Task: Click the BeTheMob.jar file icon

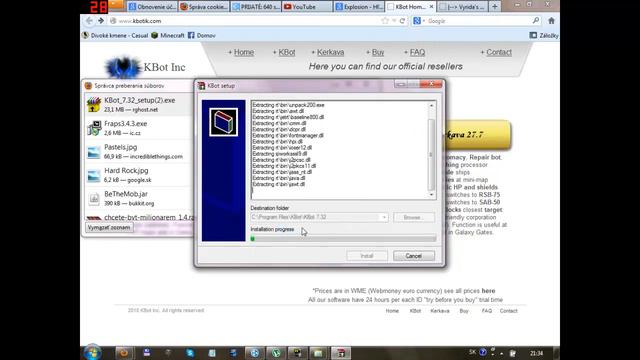Action: (x=94, y=199)
